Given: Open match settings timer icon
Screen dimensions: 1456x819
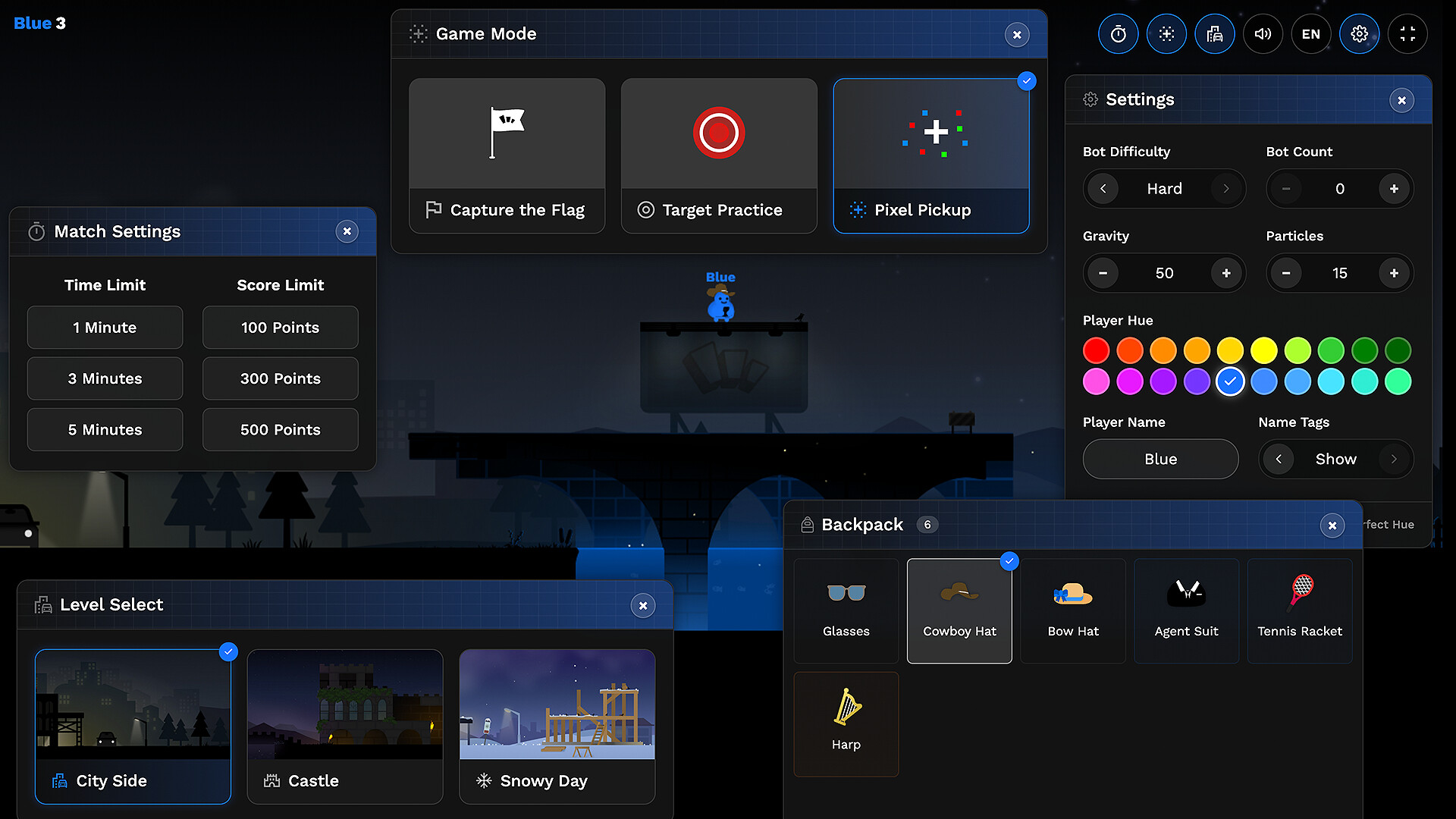Looking at the screenshot, I should click(1118, 34).
